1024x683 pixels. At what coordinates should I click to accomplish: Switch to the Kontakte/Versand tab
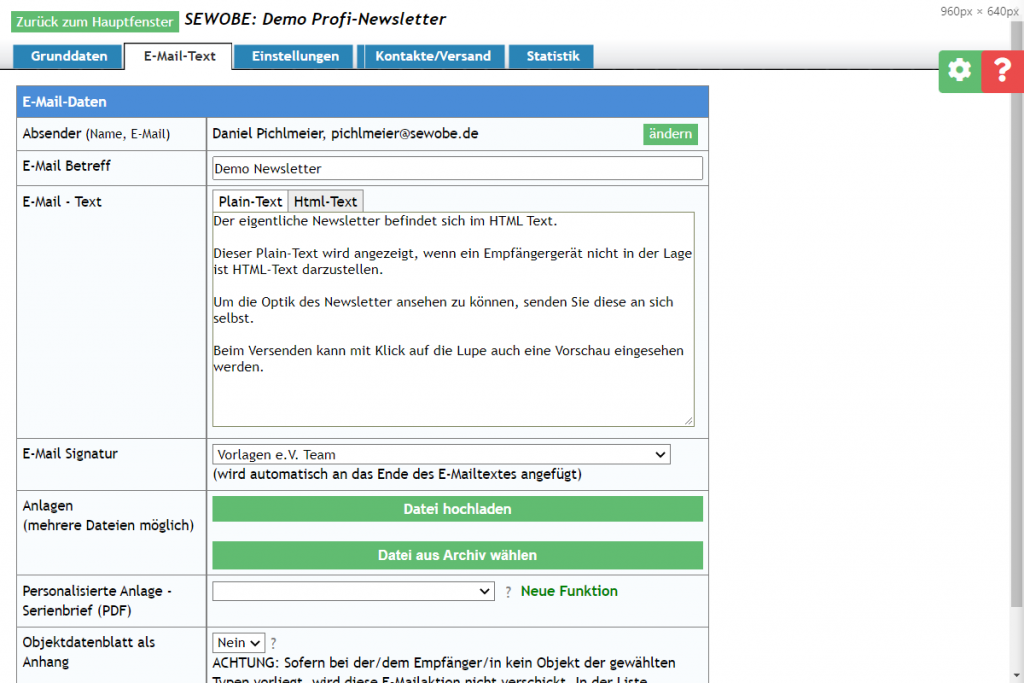pyautogui.click(x=434, y=56)
